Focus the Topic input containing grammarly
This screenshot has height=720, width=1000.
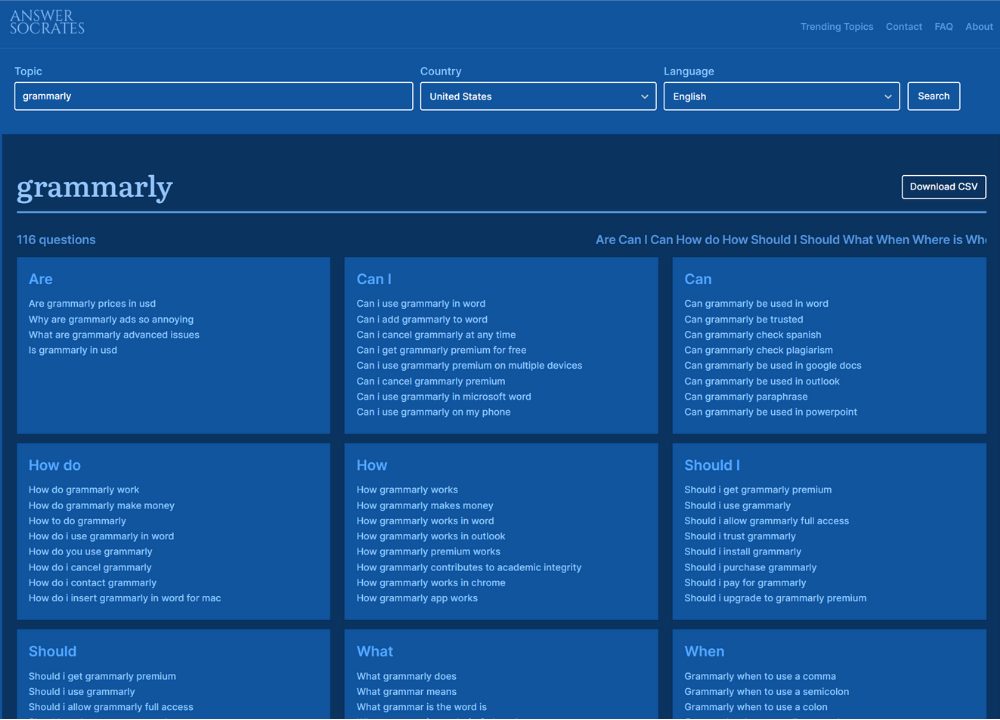[x=214, y=96]
